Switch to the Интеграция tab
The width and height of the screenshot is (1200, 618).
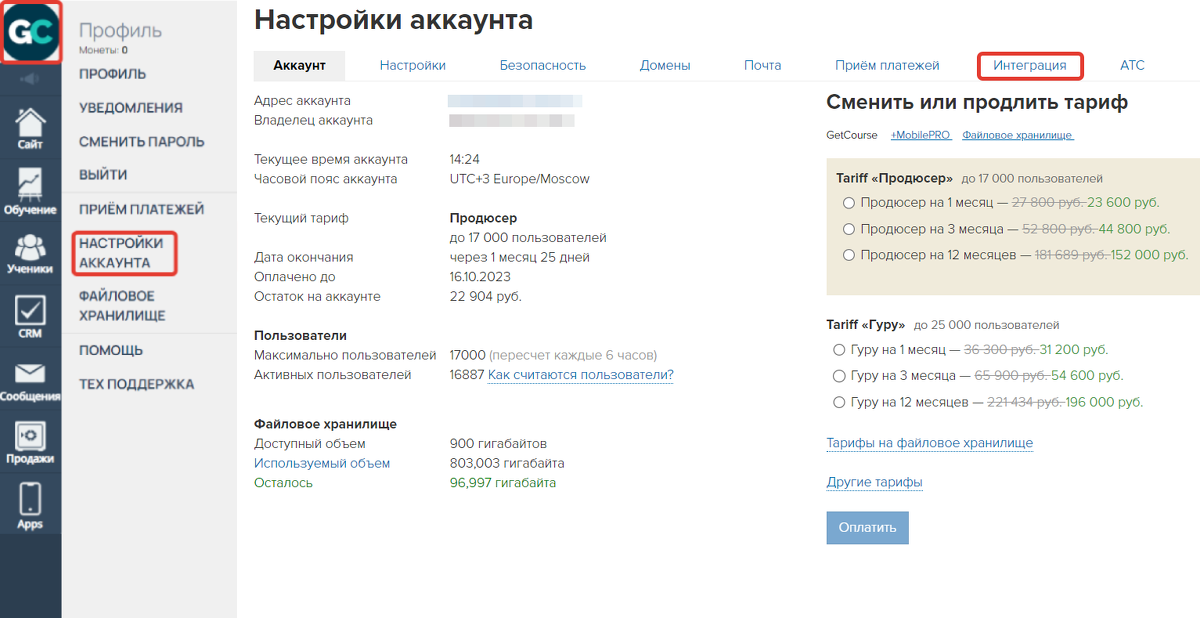pos(1030,66)
